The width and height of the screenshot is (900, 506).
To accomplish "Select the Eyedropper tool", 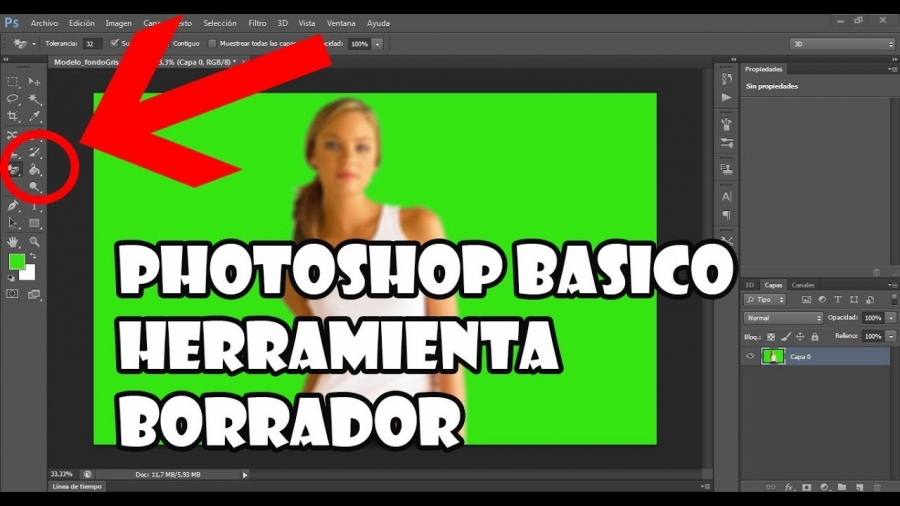I will coord(34,116).
